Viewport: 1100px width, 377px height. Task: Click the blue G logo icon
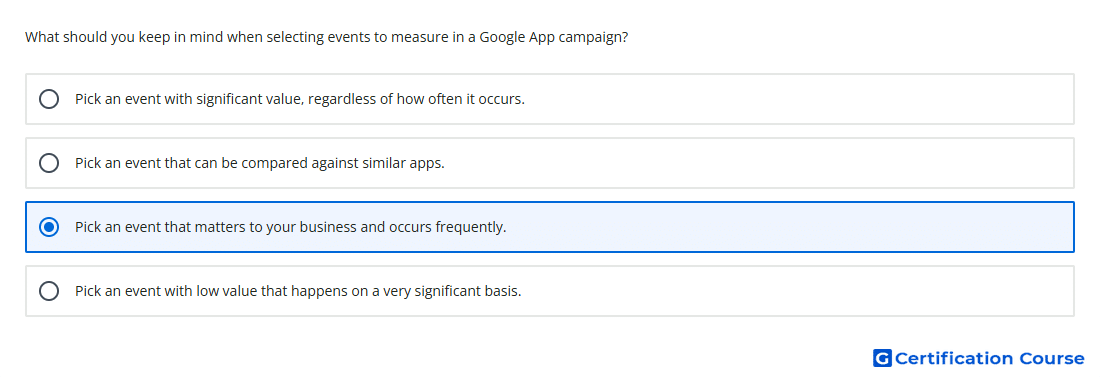click(882, 358)
